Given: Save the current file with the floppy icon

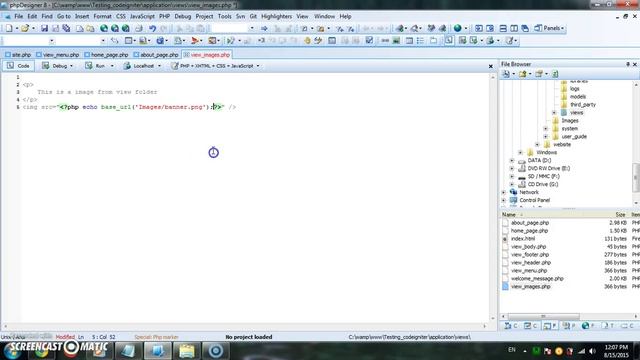Looking at the screenshot, I should point(44,28).
